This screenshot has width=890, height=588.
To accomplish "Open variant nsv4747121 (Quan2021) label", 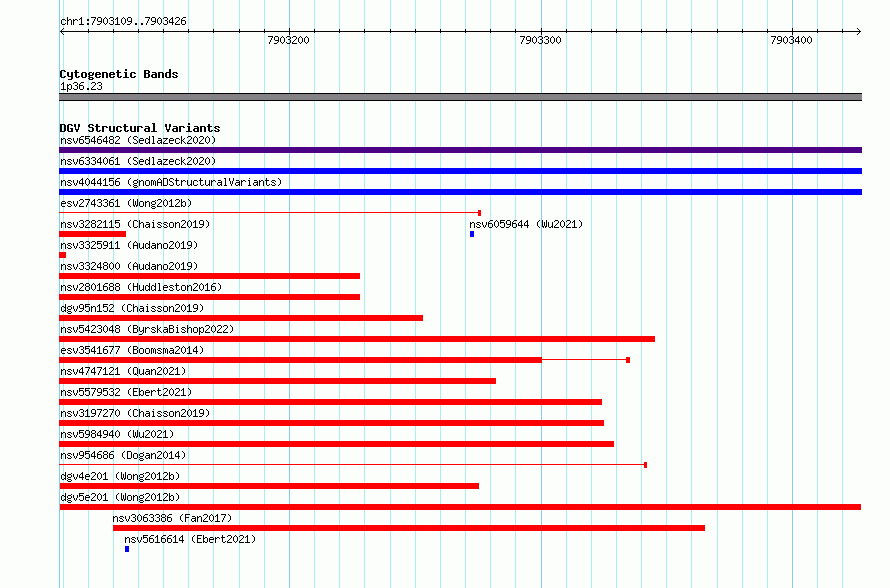I will pyautogui.click(x=123, y=371).
